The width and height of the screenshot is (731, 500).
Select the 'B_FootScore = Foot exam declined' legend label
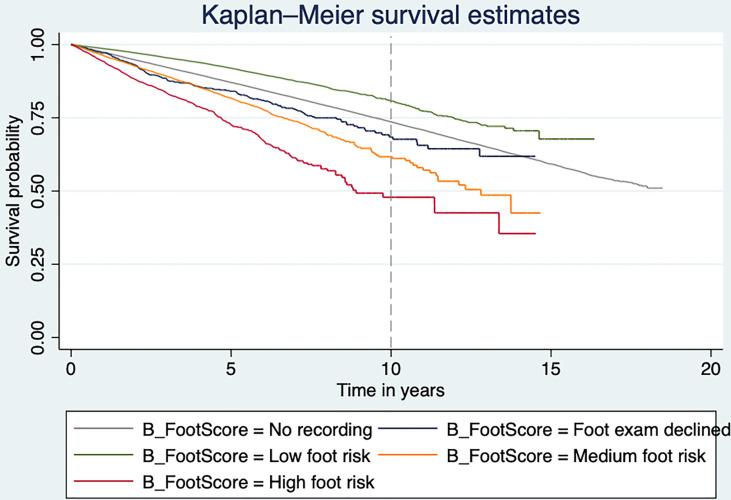(x=588, y=431)
